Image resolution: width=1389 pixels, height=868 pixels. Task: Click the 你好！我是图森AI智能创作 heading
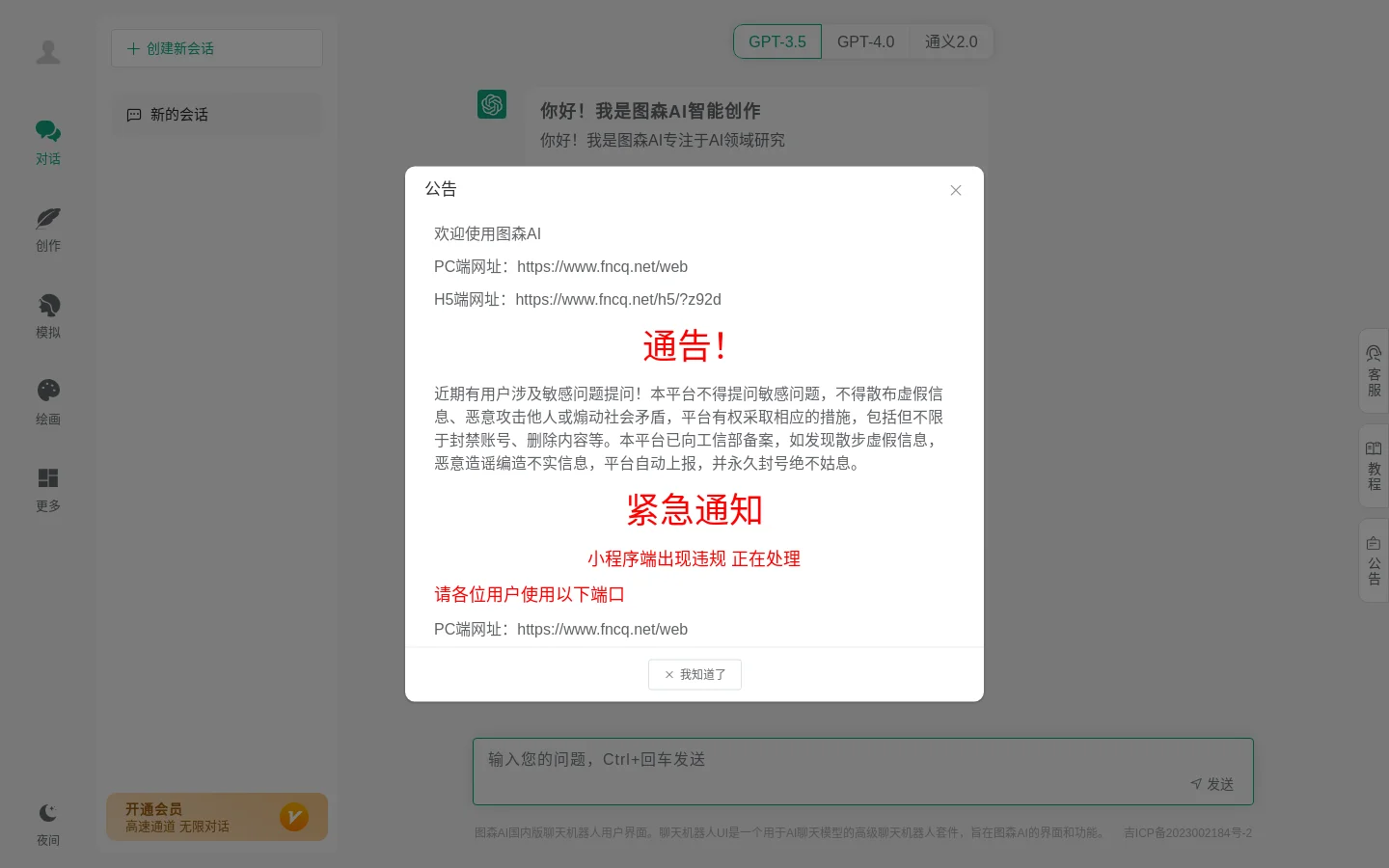click(x=650, y=111)
